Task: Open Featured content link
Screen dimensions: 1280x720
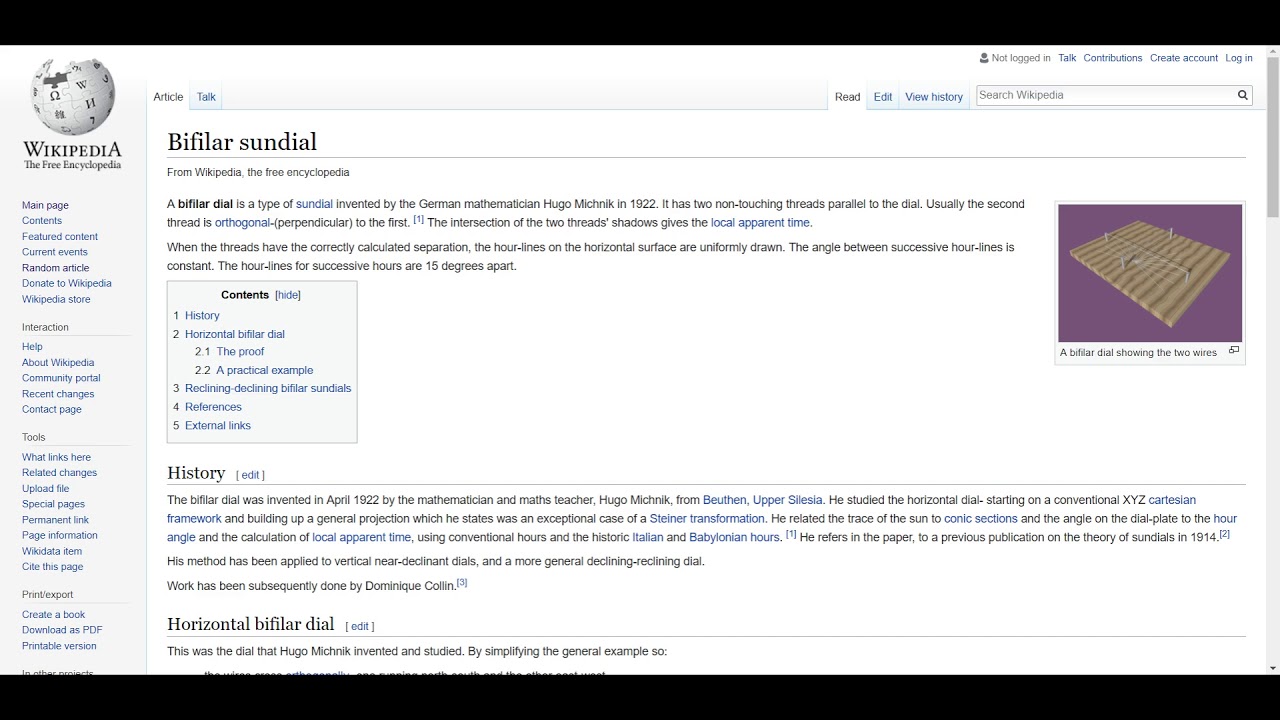Action: coord(60,237)
